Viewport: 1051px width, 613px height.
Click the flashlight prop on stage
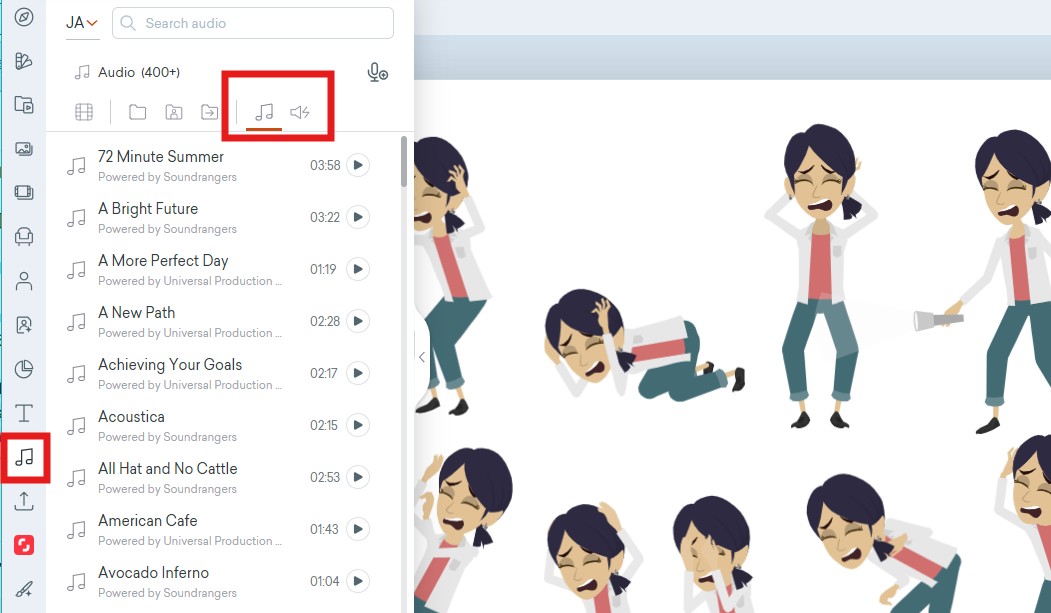point(938,320)
